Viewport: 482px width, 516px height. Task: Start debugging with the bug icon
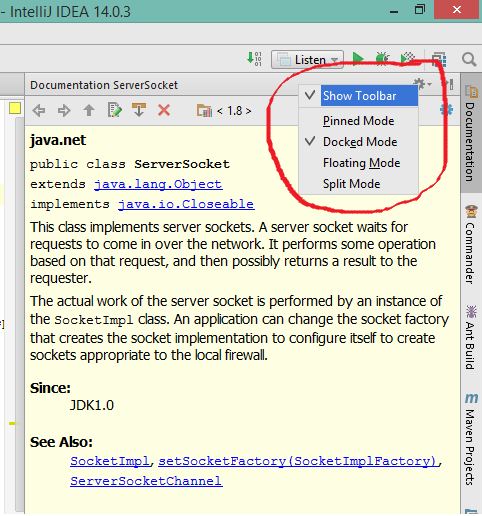click(x=382, y=59)
